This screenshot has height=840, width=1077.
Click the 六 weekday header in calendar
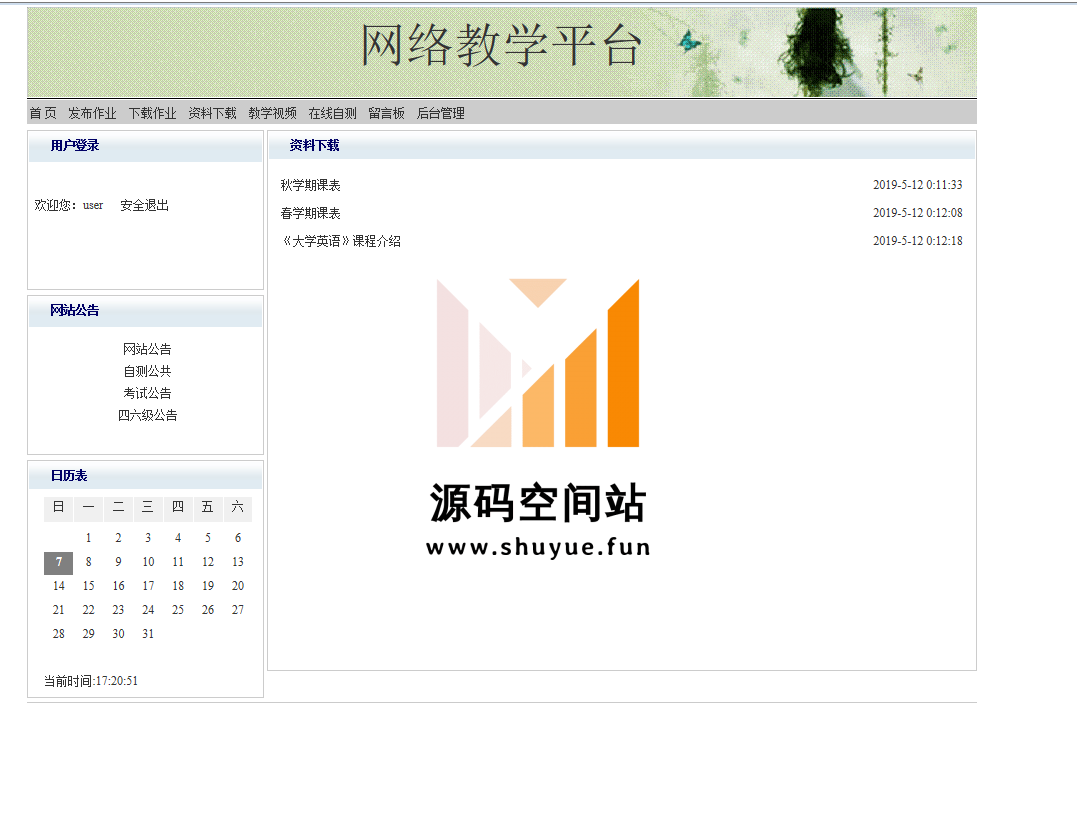click(238, 508)
